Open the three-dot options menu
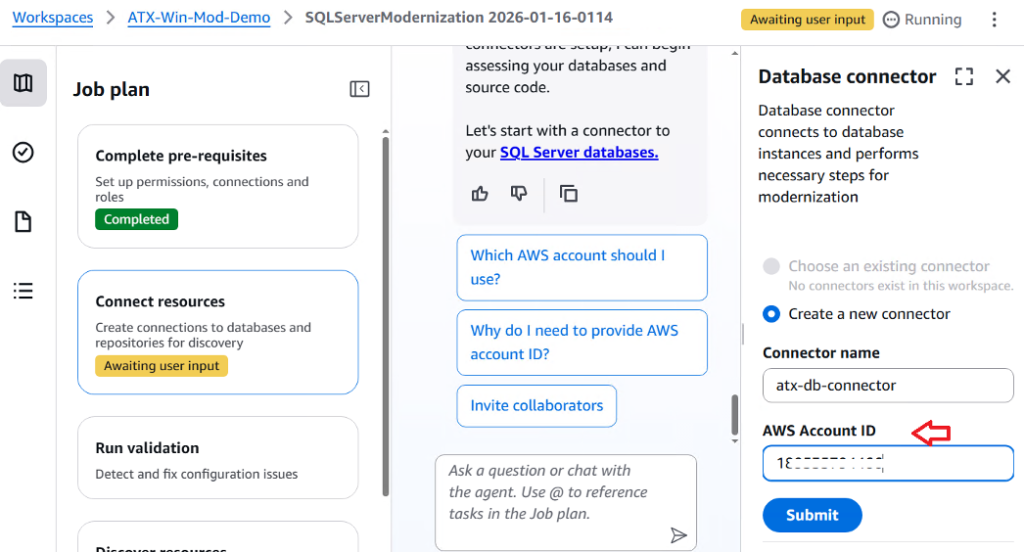1024x552 pixels. pos(993,19)
